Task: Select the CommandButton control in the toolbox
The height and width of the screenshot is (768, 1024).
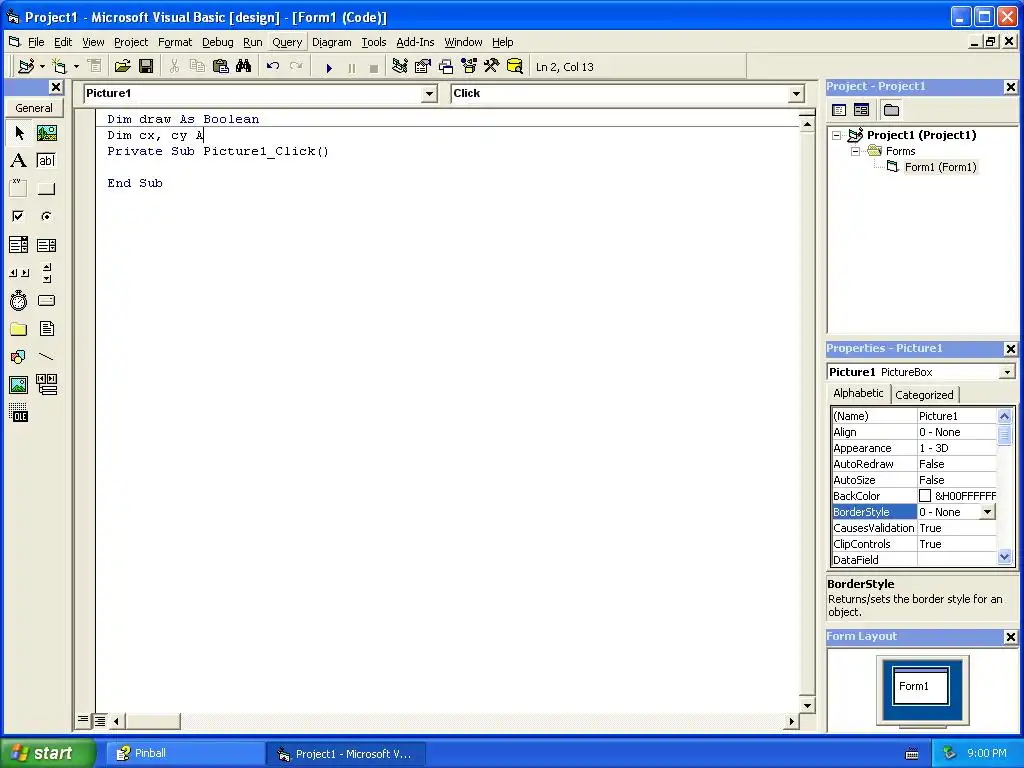Action: 46,189
